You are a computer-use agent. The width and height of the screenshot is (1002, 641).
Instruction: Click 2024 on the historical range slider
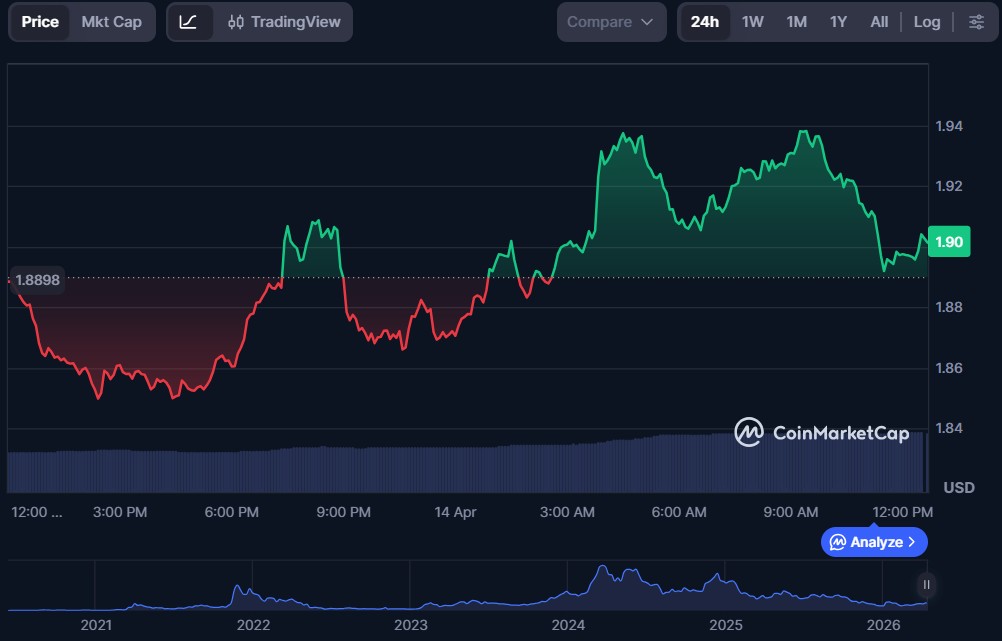(568, 625)
